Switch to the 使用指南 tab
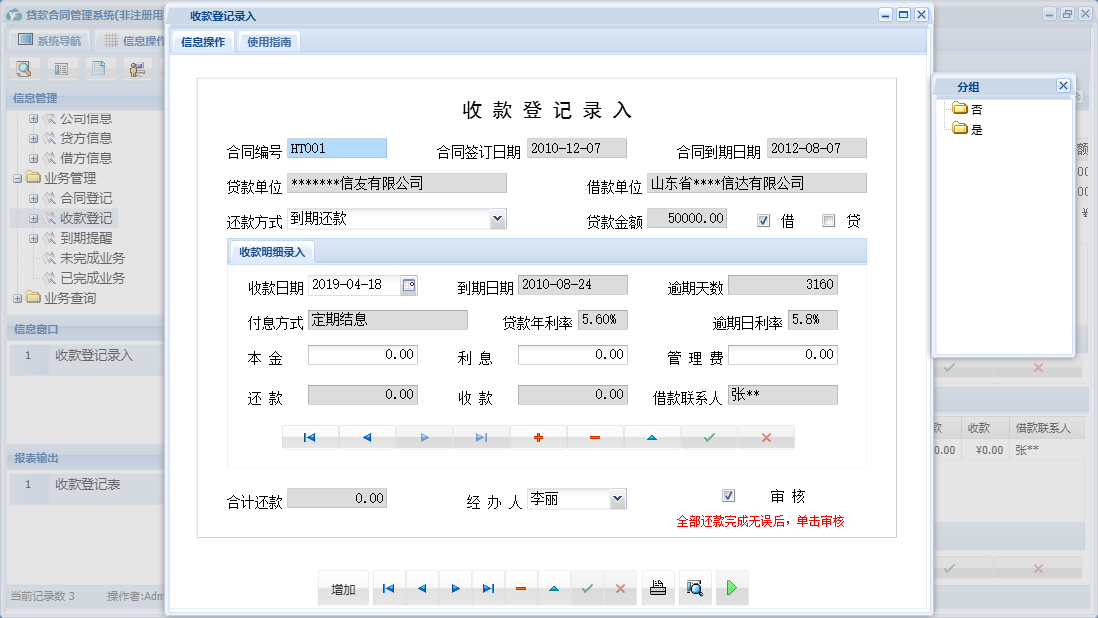The image size is (1098, 618). point(267,41)
